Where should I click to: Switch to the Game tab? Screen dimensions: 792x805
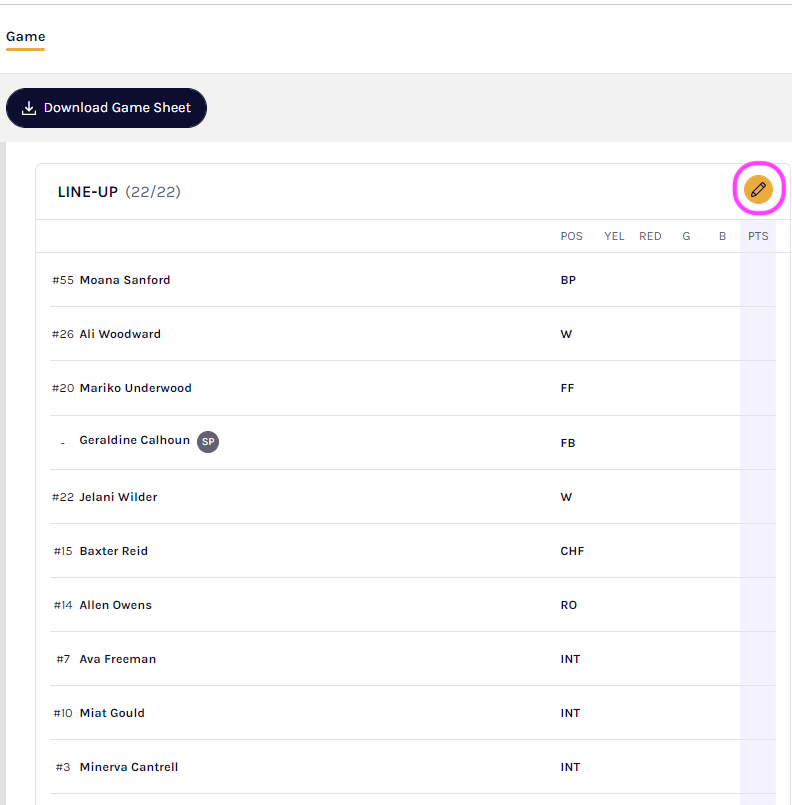click(25, 37)
